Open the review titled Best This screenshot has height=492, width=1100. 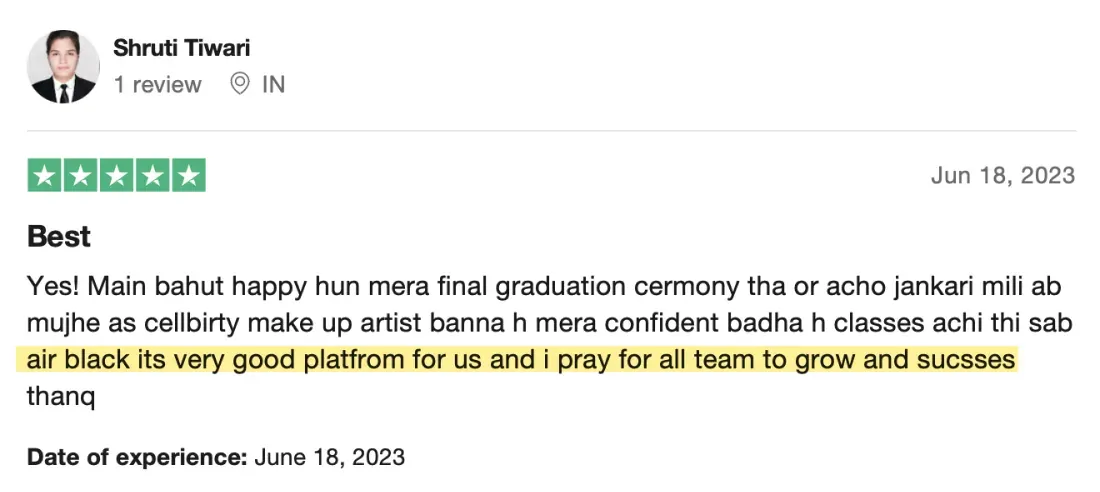pyautogui.click(x=59, y=237)
